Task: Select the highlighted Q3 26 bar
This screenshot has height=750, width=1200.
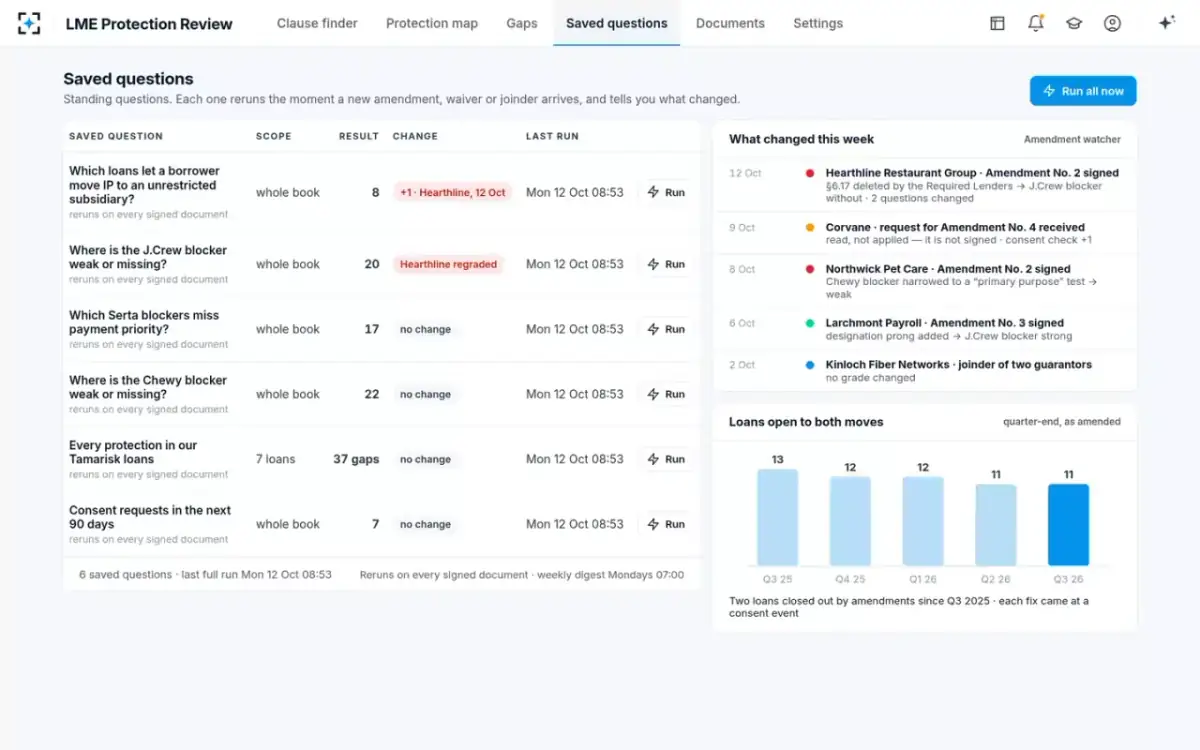Action: (x=1068, y=525)
